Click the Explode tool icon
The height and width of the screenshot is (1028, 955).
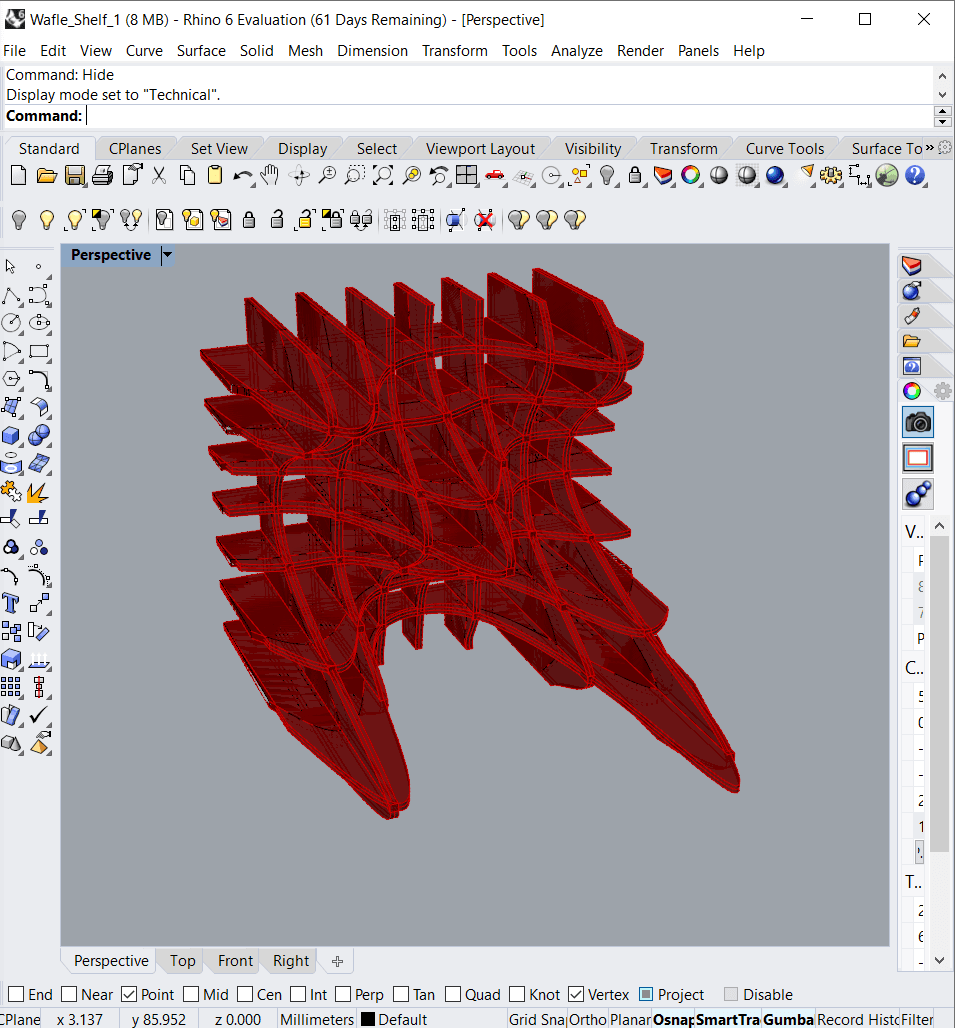[x=39, y=492]
